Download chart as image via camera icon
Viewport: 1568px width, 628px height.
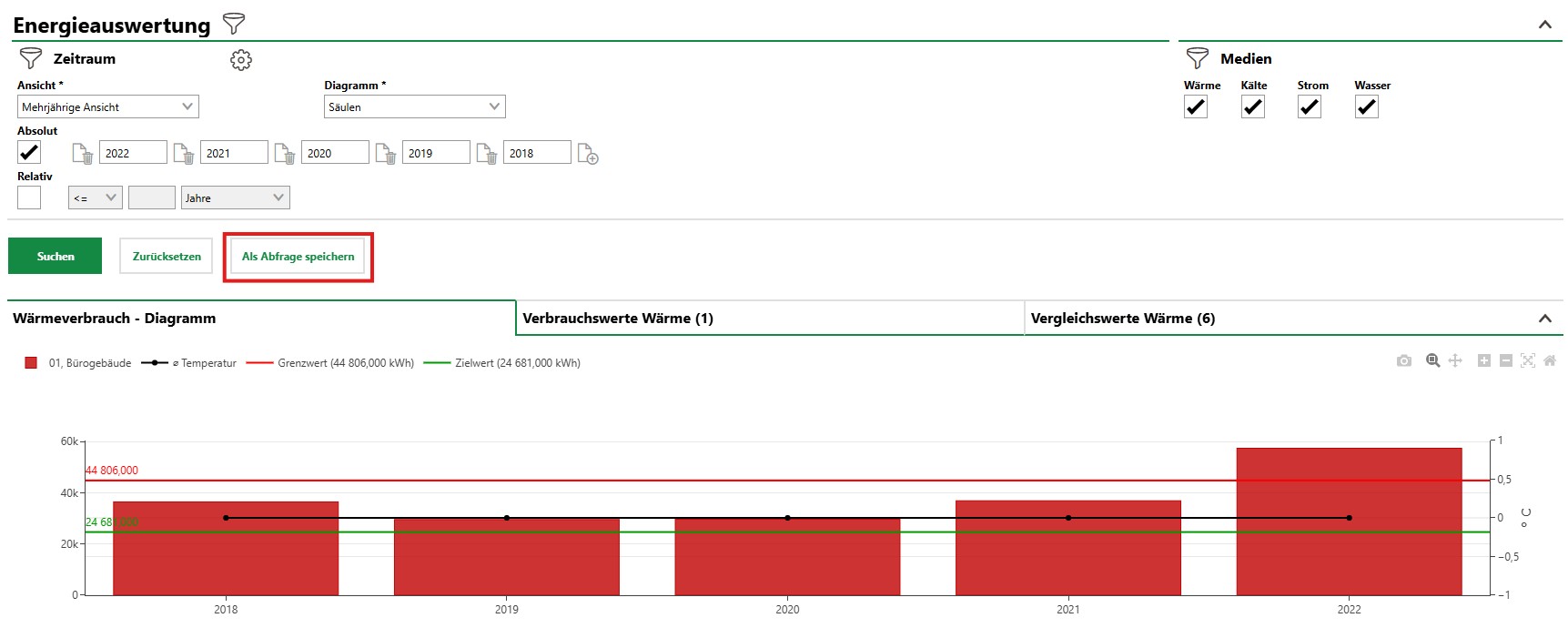(x=1404, y=361)
